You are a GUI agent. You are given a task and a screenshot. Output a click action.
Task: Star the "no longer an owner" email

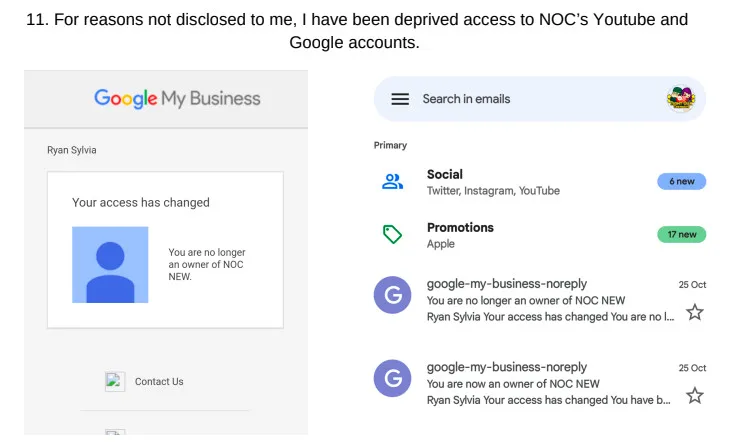(x=694, y=313)
